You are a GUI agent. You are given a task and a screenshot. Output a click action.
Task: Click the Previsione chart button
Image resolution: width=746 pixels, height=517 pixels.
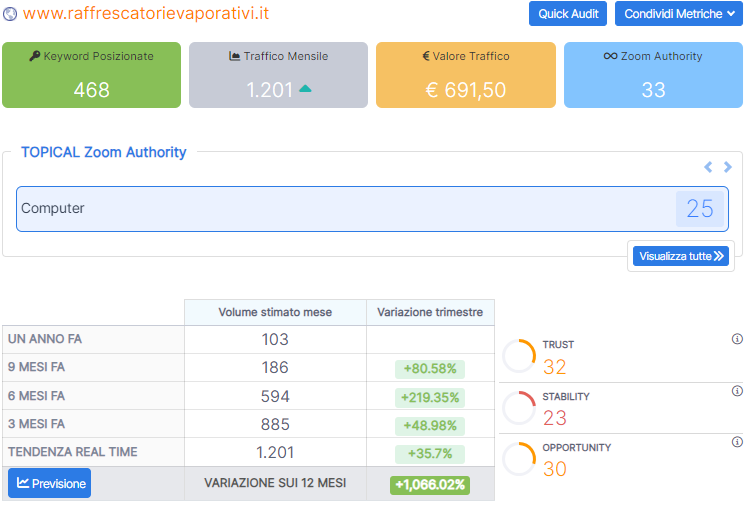click(x=50, y=484)
